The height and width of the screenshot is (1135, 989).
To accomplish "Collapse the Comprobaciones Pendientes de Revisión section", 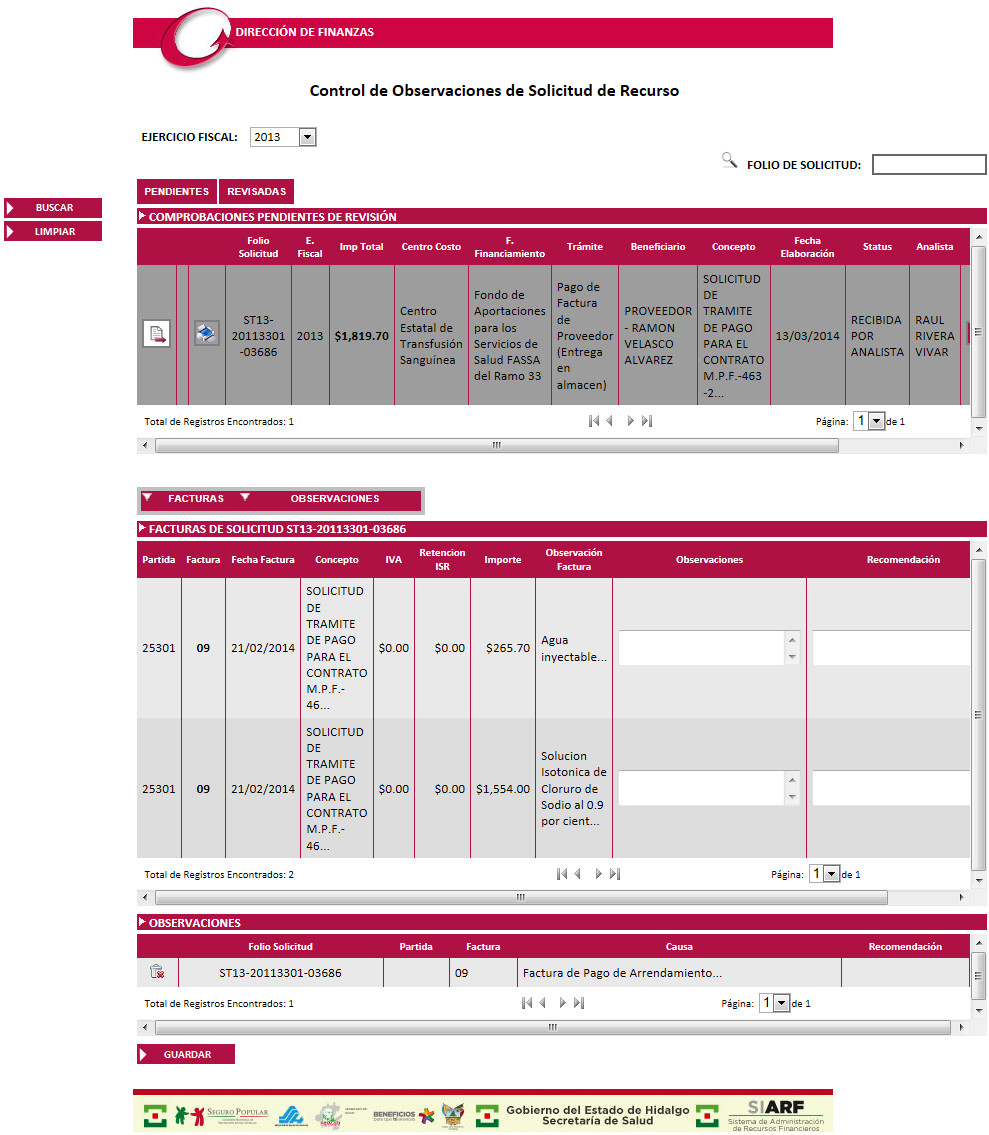I will coord(143,216).
